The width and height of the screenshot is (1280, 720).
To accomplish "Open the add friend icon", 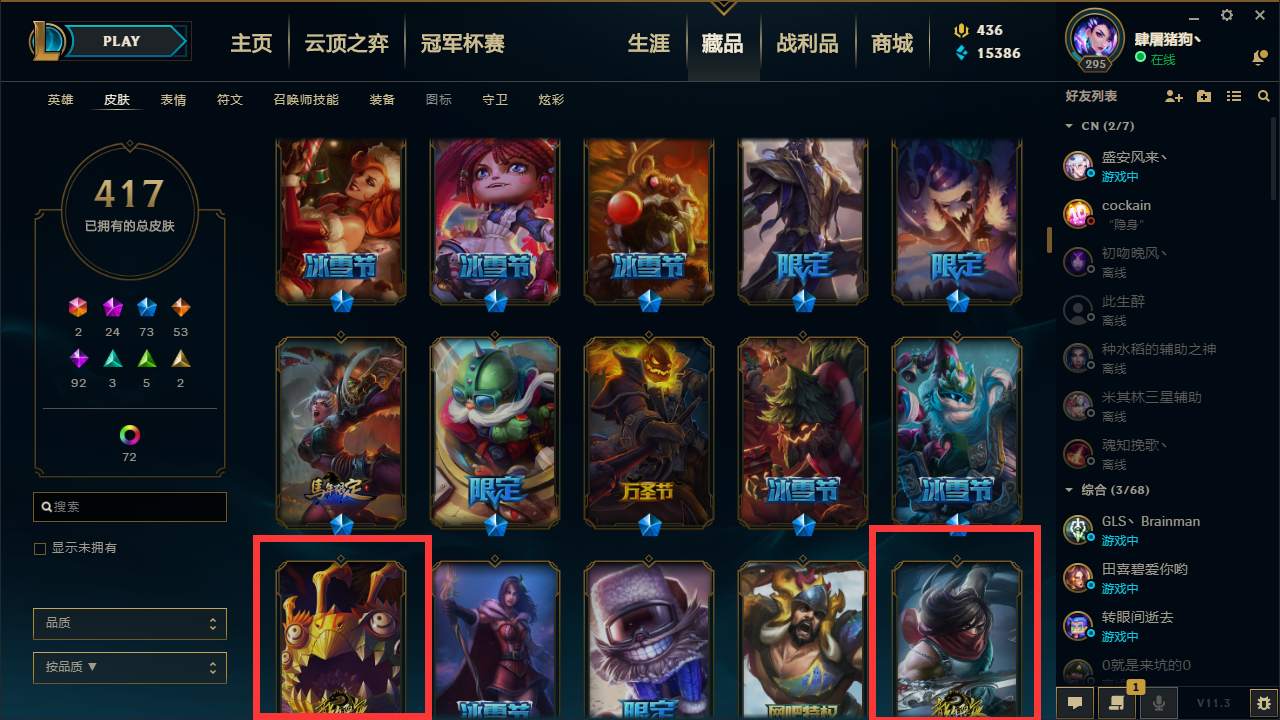I will (1174, 96).
